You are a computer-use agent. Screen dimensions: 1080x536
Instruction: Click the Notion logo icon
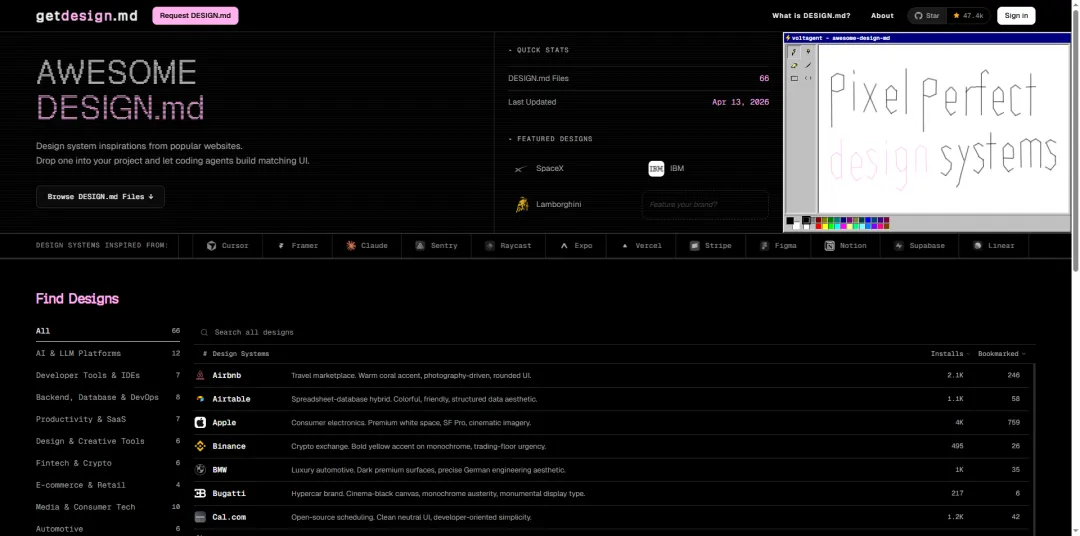tap(829, 245)
